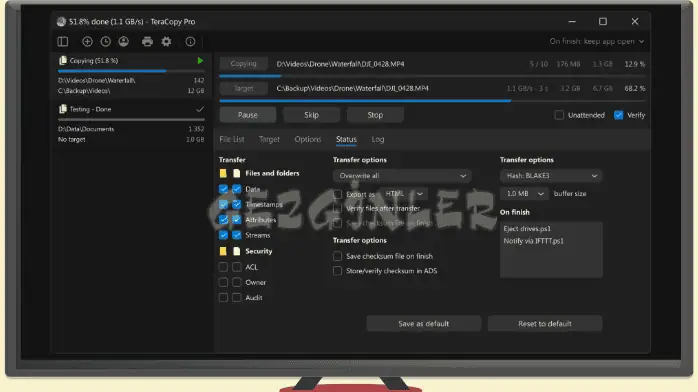Click the source file progress bar
The width and height of the screenshot is (698, 392).
click(x=432, y=76)
